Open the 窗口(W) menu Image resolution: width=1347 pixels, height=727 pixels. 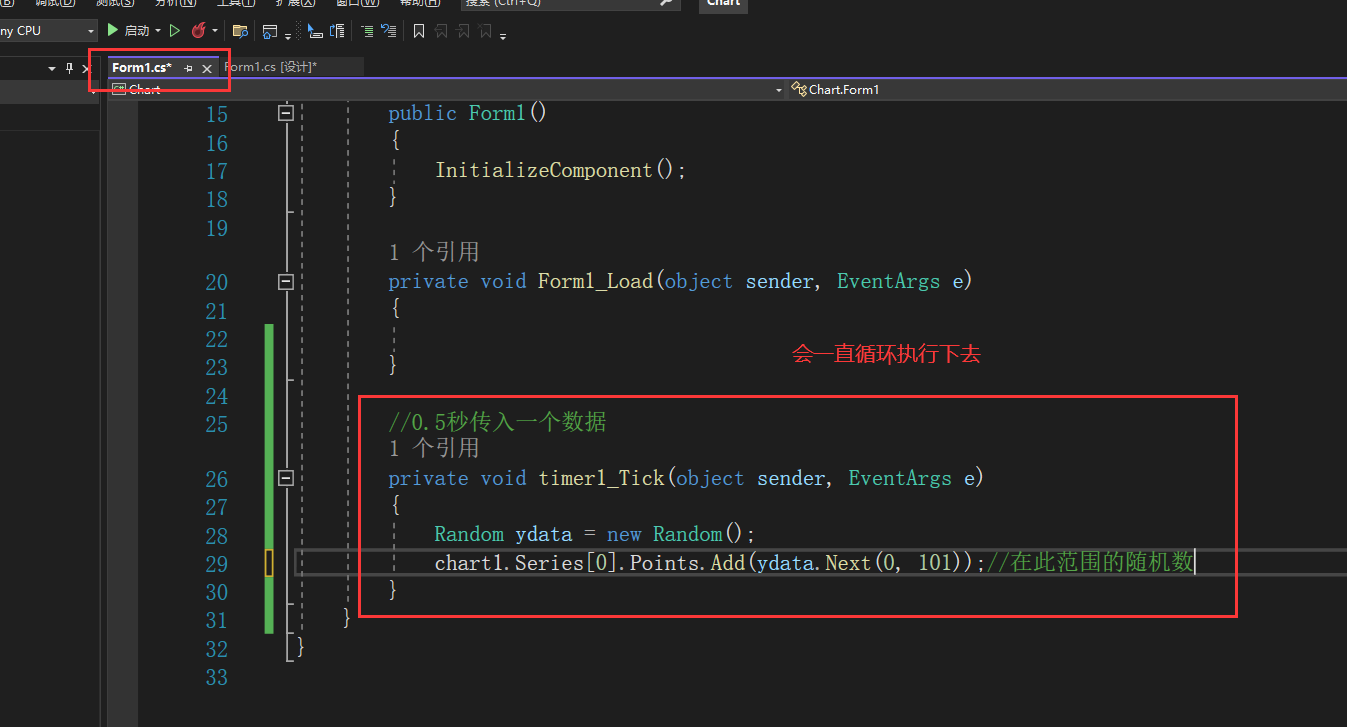tap(357, 3)
